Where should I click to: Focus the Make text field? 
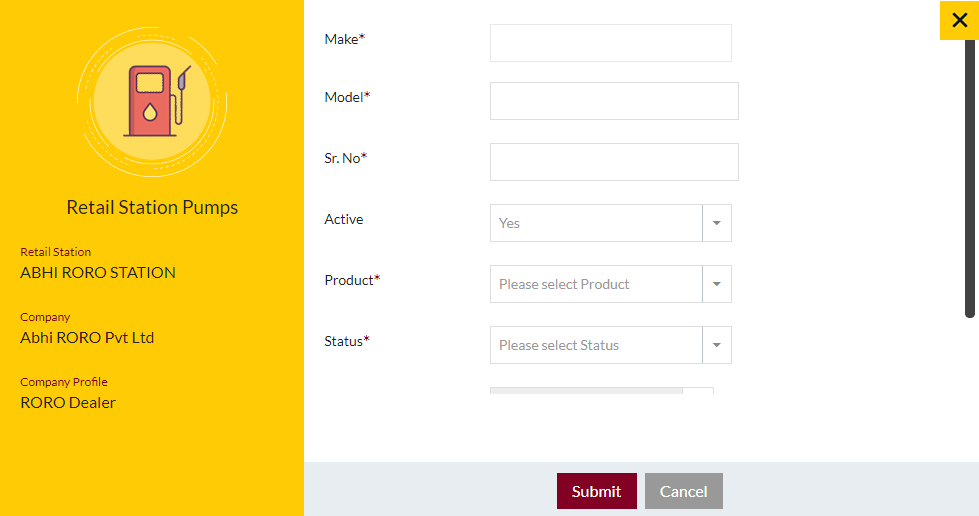point(611,43)
